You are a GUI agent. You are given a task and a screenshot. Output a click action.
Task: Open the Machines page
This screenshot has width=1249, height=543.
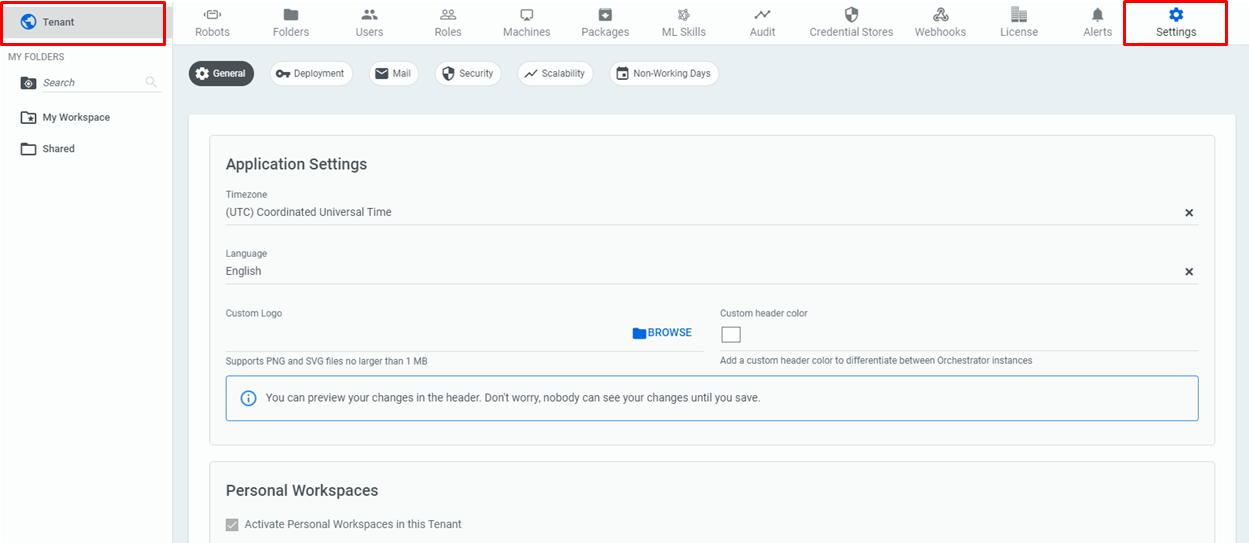(527, 22)
